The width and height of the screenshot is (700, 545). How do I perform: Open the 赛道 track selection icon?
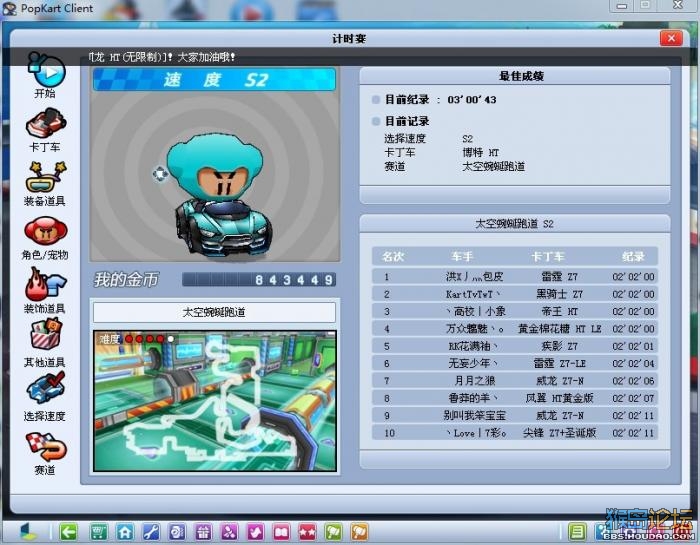46,446
